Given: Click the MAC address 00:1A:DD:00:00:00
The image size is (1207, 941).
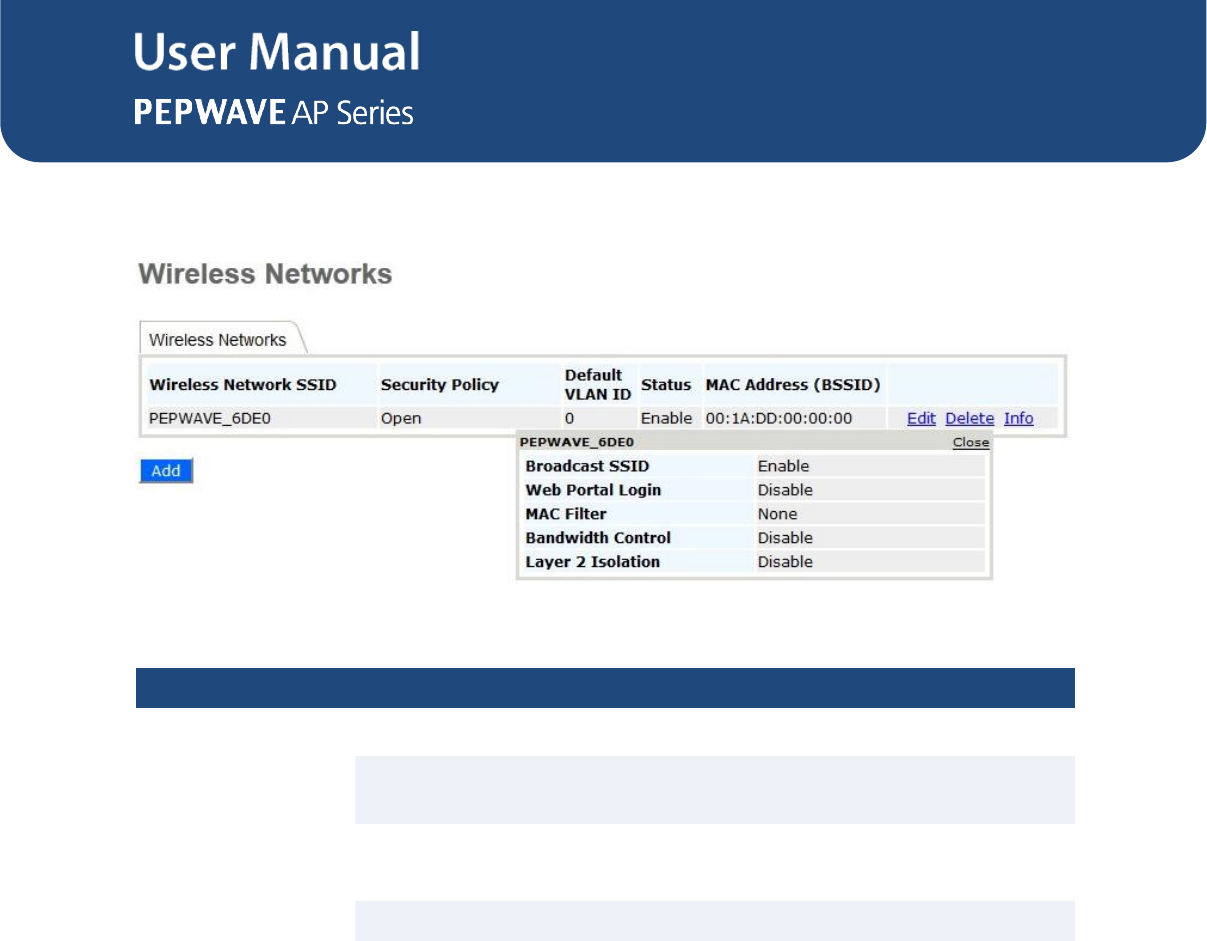Looking at the screenshot, I should pyautogui.click(x=779, y=418).
